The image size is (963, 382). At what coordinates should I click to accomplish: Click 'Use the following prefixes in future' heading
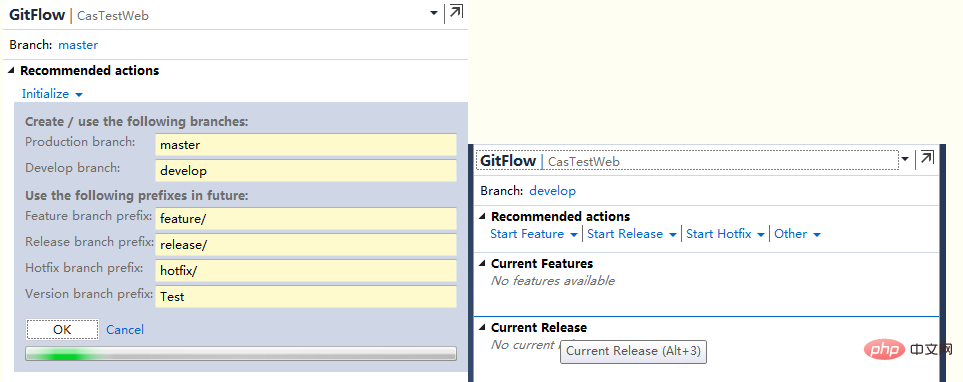(x=137, y=196)
